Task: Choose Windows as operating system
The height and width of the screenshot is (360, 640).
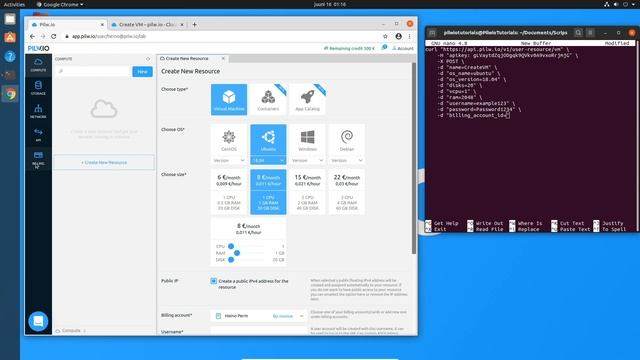Action: pos(307,140)
